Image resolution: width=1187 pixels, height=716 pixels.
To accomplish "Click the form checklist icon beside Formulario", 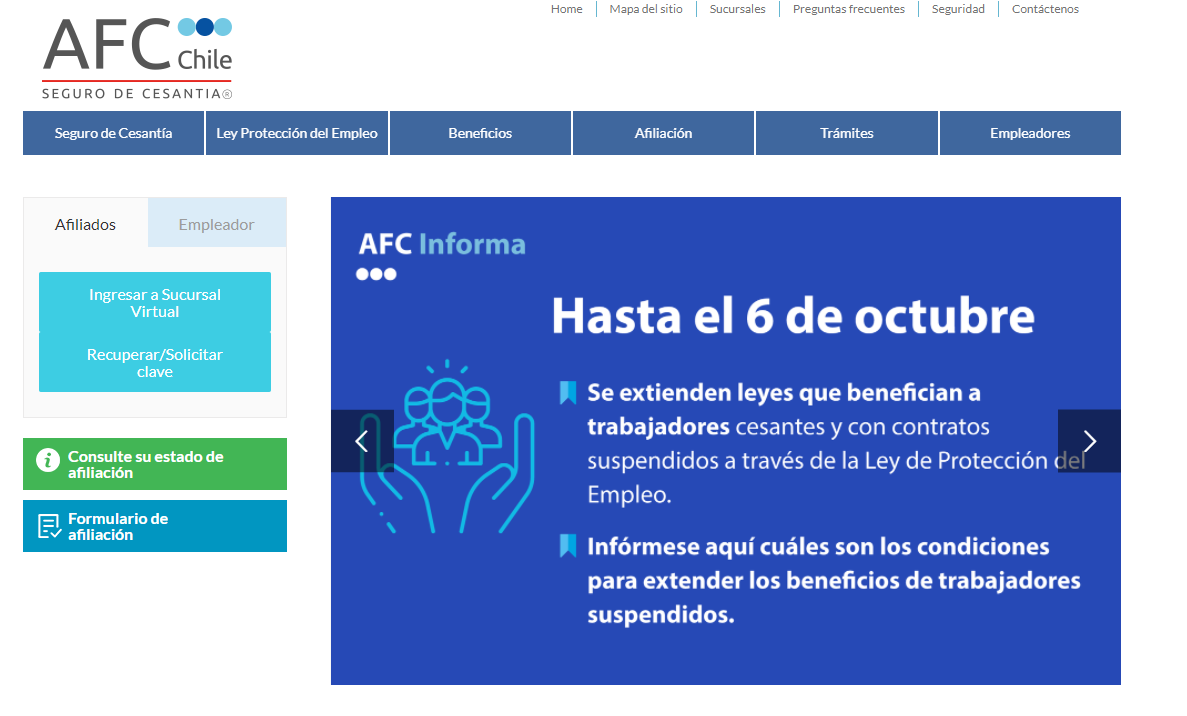I will click(49, 527).
